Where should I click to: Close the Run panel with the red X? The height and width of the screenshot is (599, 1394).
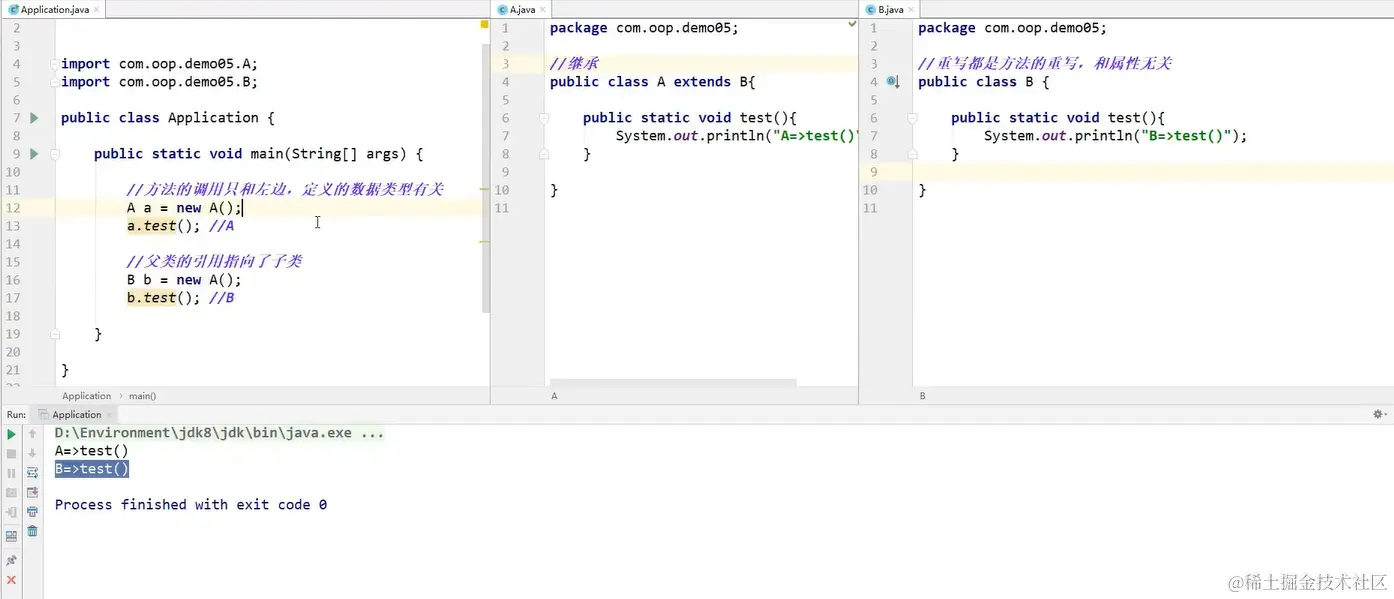[x=12, y=580]
